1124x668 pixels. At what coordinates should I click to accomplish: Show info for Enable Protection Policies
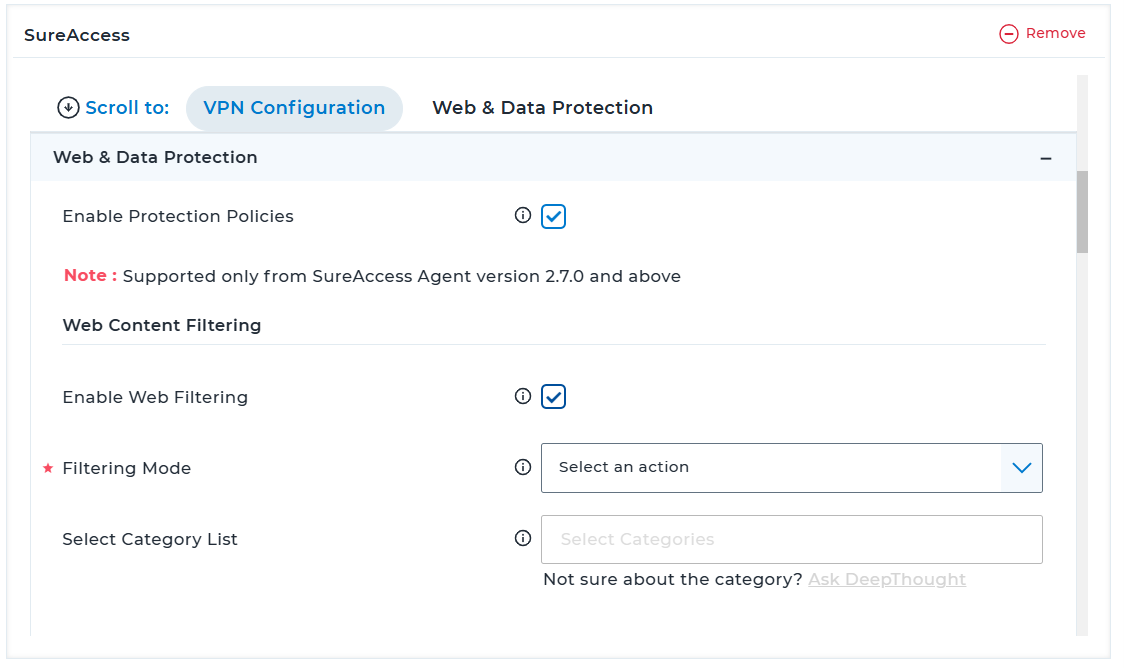tap(523, 215)
